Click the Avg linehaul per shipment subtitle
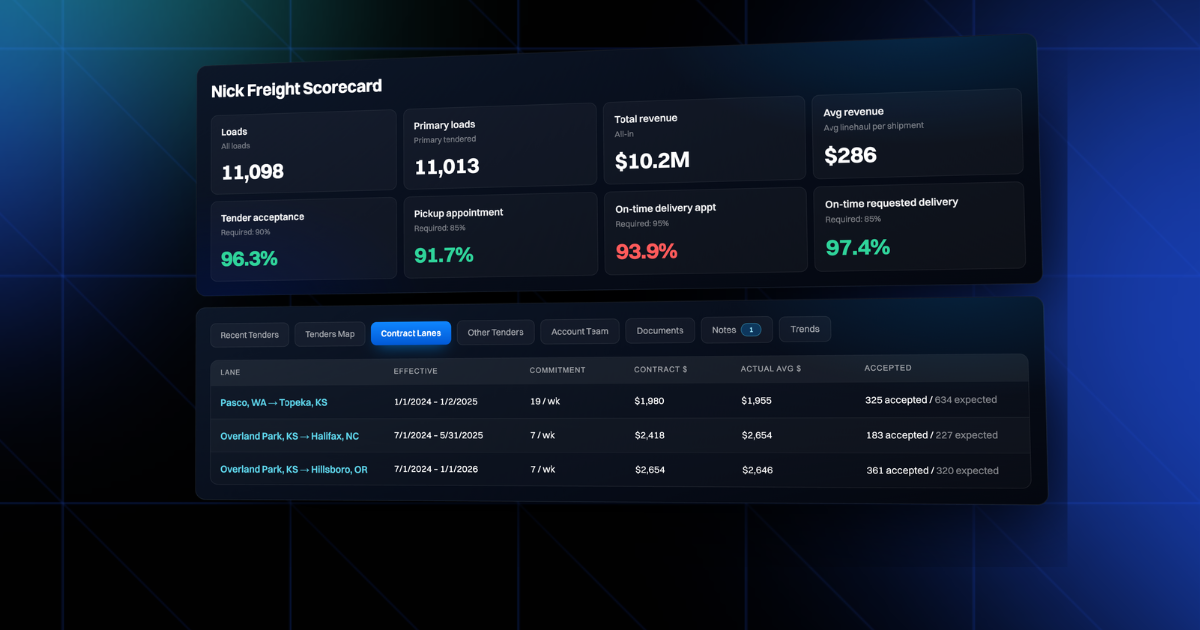Image resolution: width=1200 pixels, height=630 pixels. click(874, 126)
